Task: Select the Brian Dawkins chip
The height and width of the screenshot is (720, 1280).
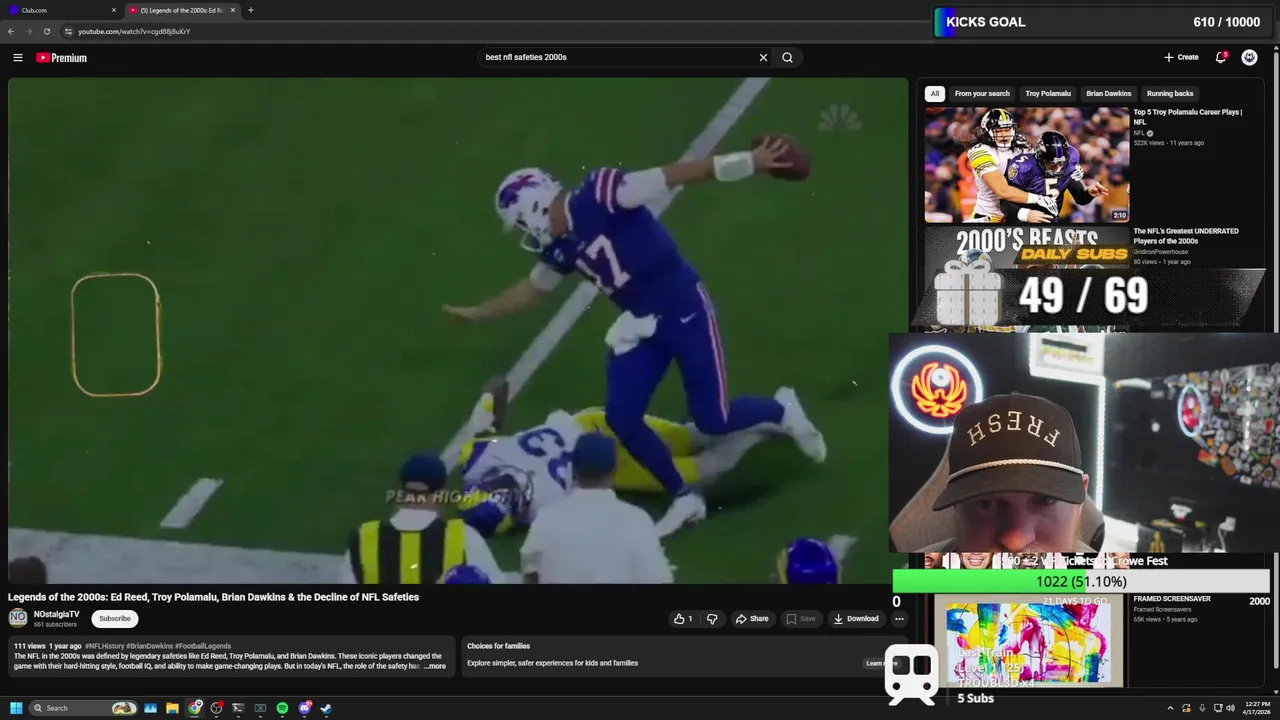Action: pyautogui.click(x=1109, y=93)
